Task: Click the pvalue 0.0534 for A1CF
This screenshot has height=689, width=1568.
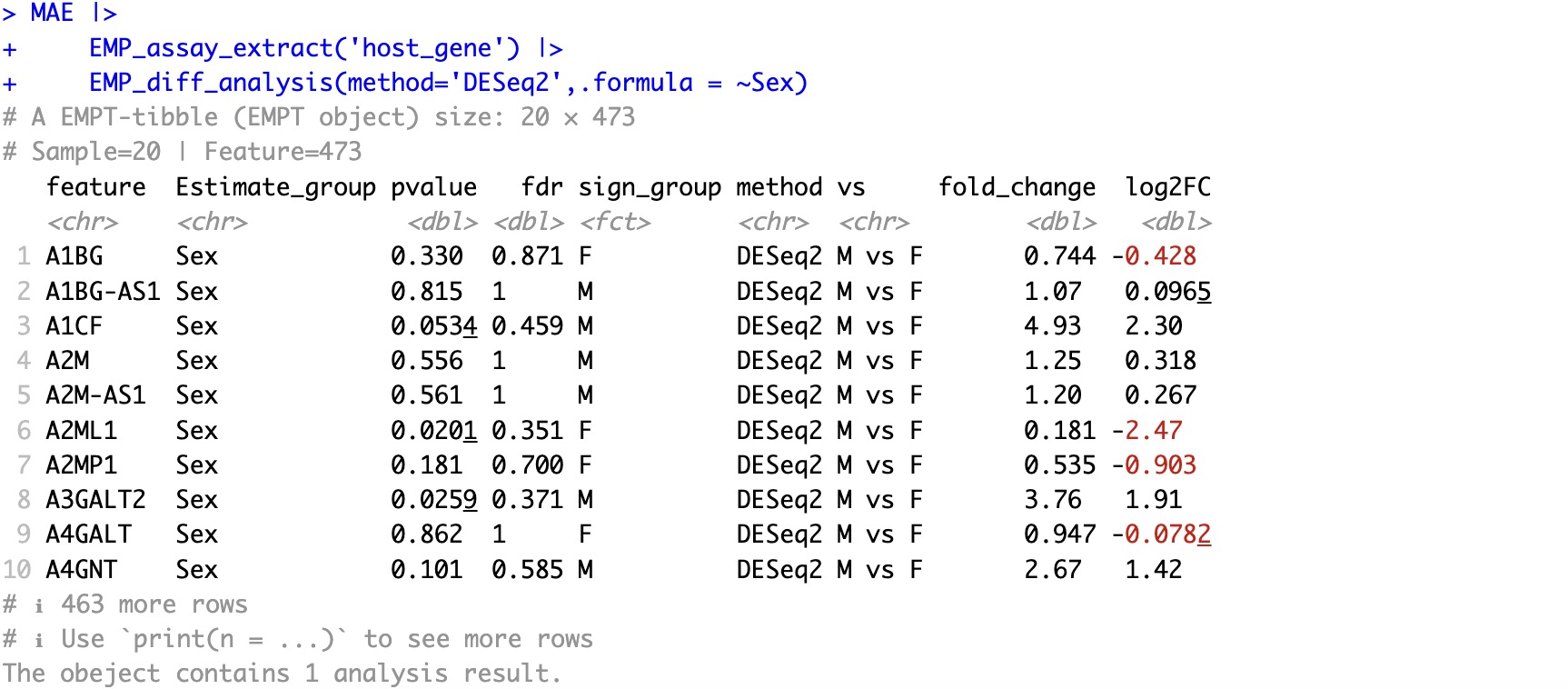Action: click(433, 326)
